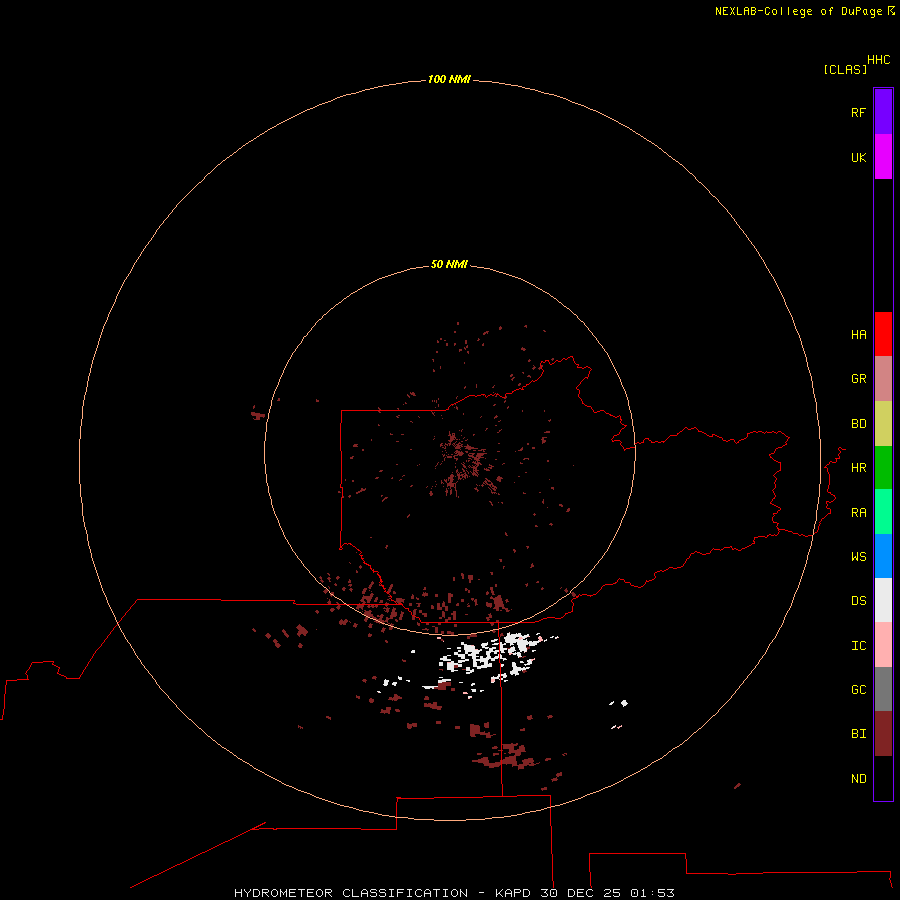The height and width of the screenshot is (900, 900).
Task: Click the HR legend label
Action: click(x=858, y=468)
